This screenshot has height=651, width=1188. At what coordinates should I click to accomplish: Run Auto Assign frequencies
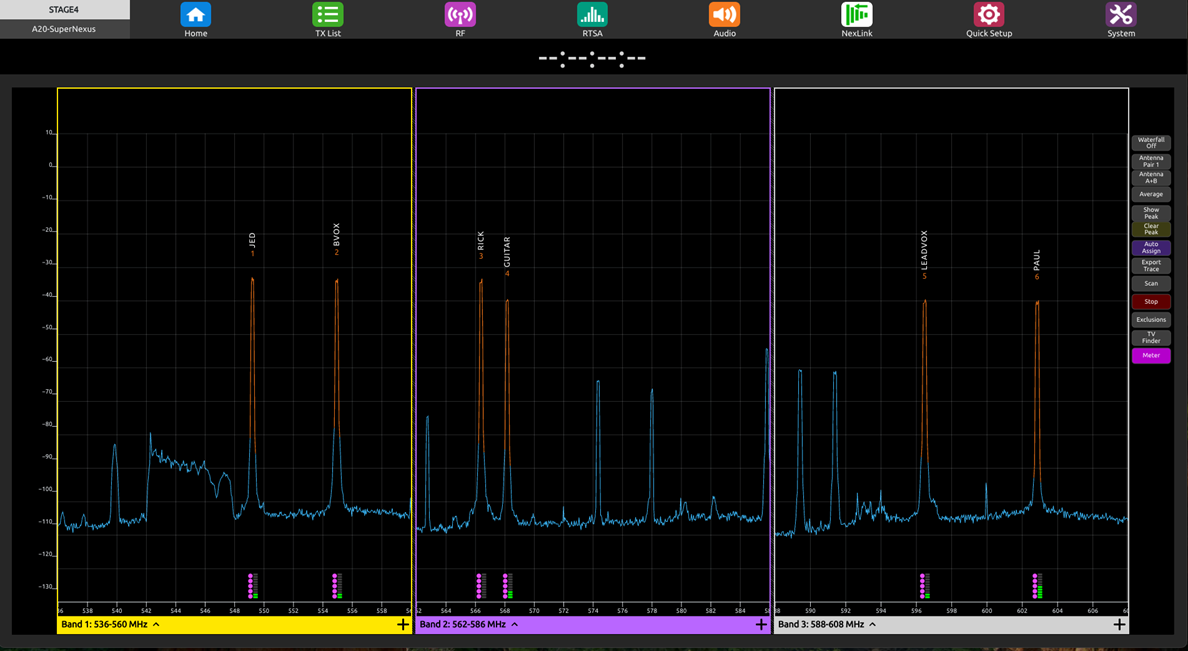click(1151, 248)
